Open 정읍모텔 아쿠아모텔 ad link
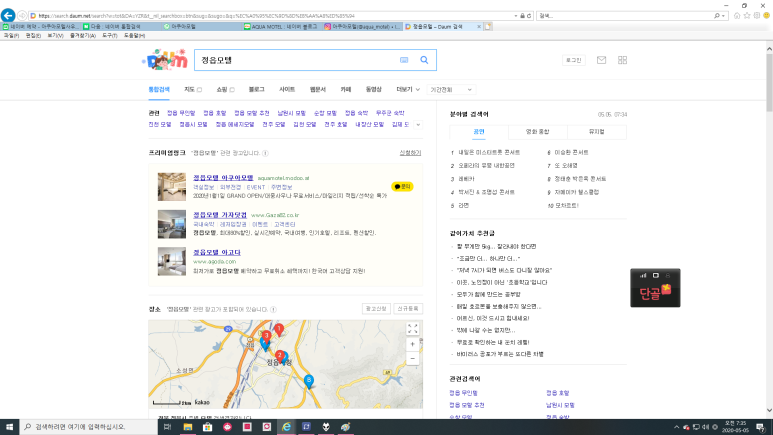This screenshot has width=773, height=435. (223, 178)
